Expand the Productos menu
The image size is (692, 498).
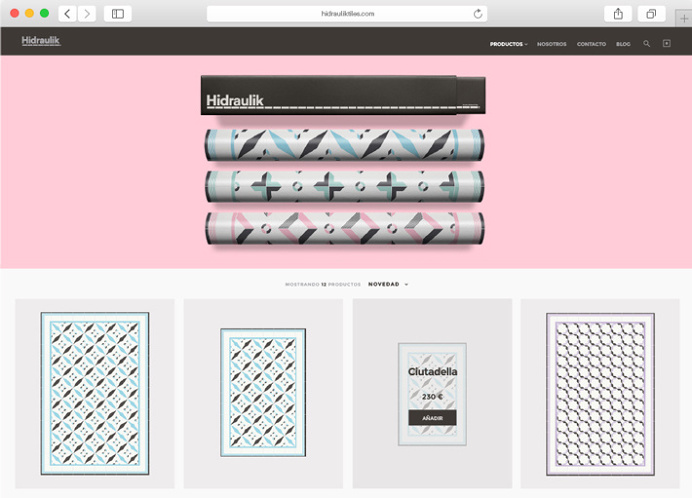pos(508,44)
